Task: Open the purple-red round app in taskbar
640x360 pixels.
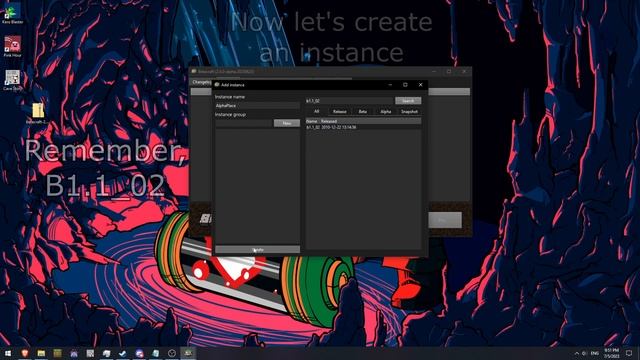Action: point(139,353)
